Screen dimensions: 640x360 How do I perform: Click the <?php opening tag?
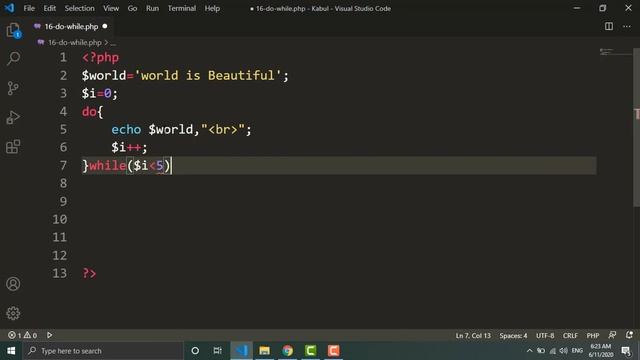[100, 58]
